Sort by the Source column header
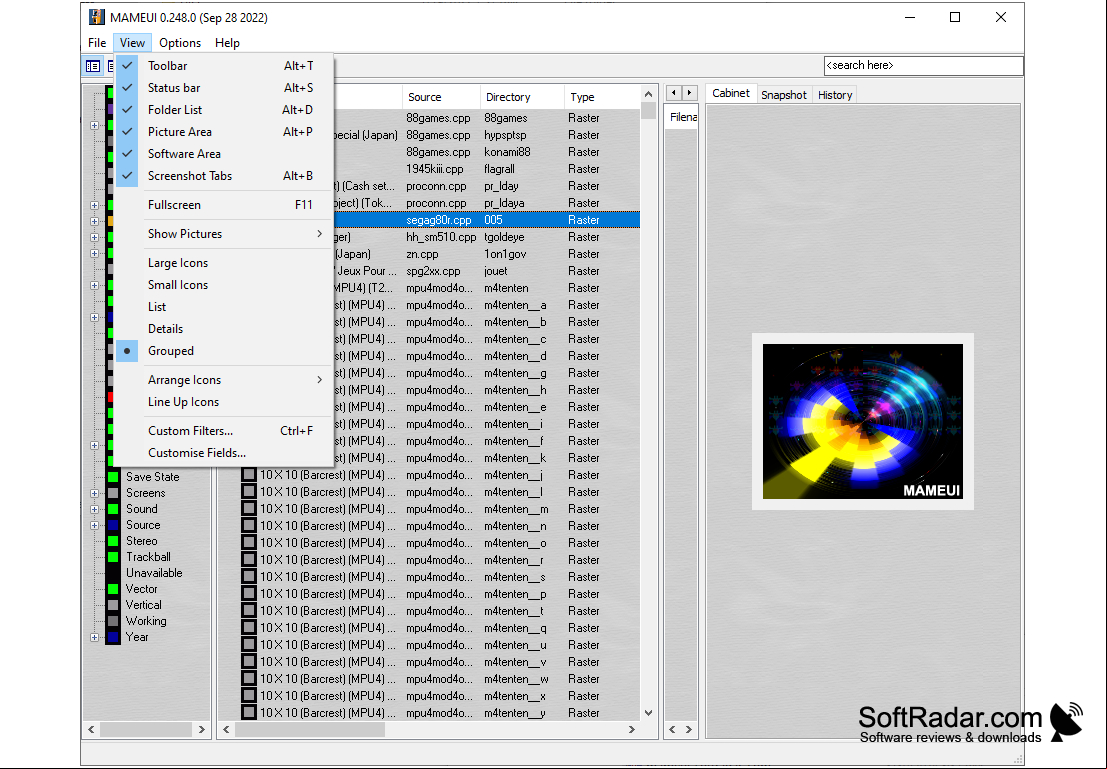 (x=441, y=97)
